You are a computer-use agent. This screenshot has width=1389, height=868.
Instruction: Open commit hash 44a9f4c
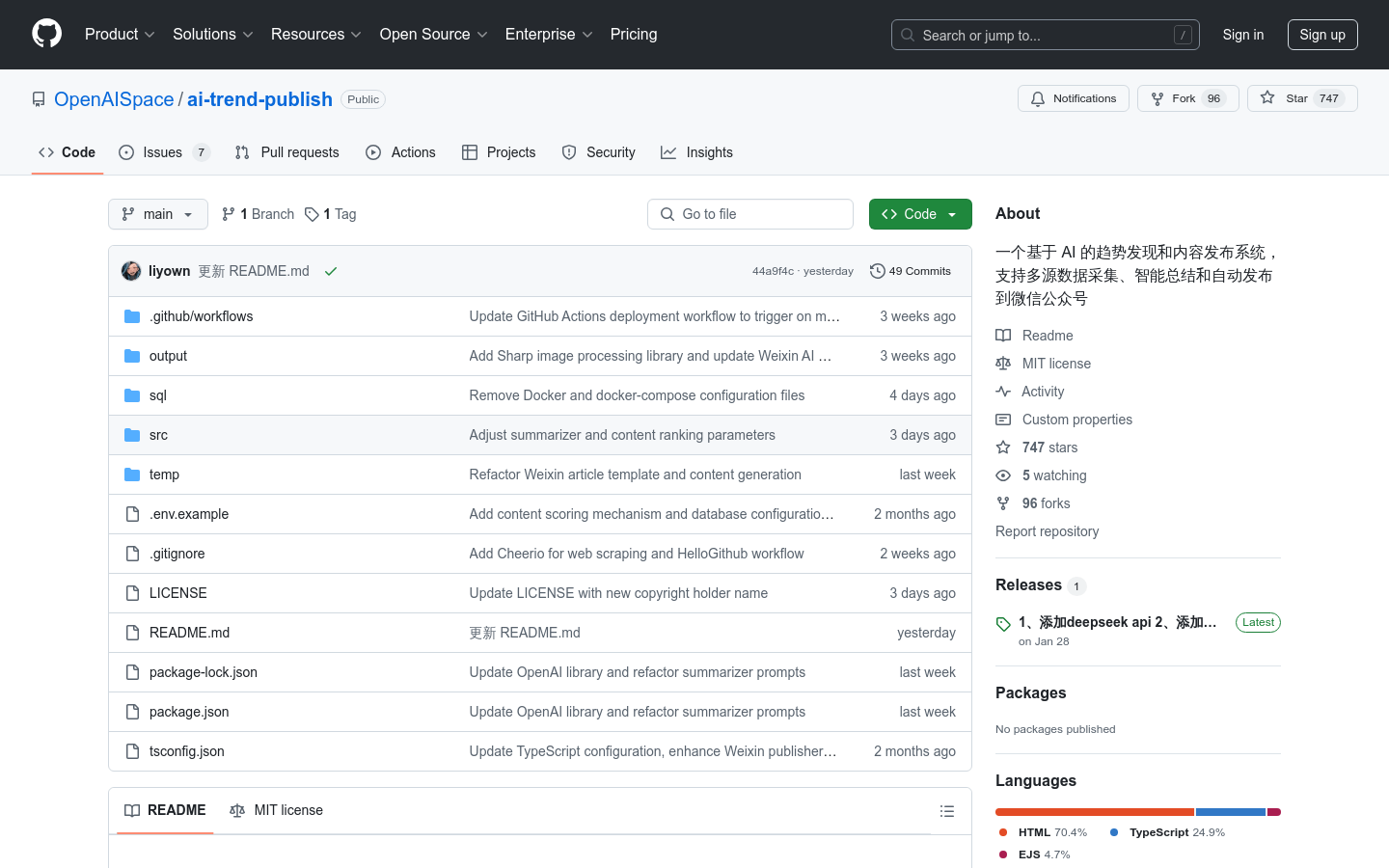click(x=773, y=271)
